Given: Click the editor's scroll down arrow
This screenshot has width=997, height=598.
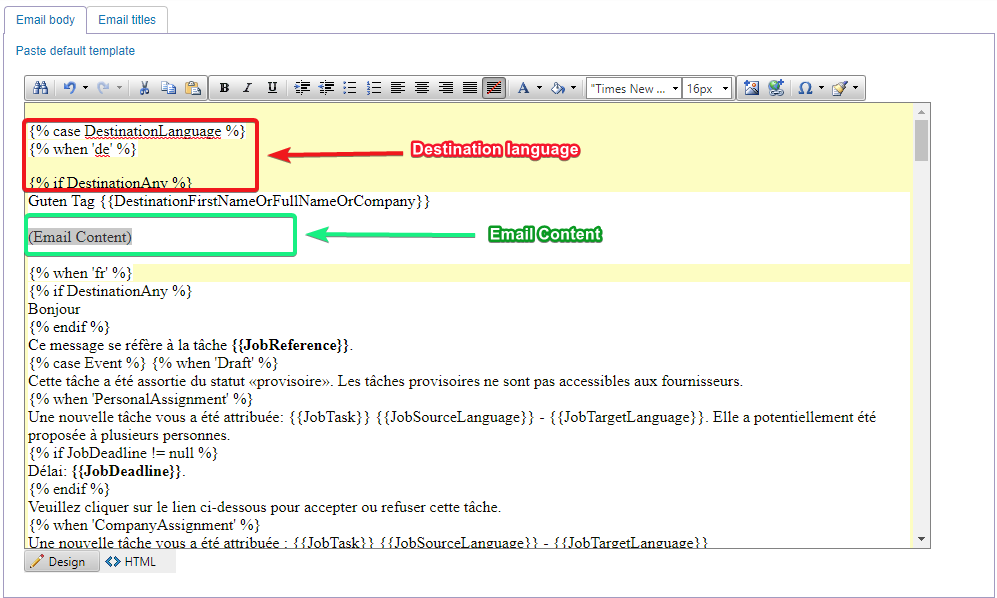Looking at the screenshot, I should pyautogui.click(x=921, y=539).
